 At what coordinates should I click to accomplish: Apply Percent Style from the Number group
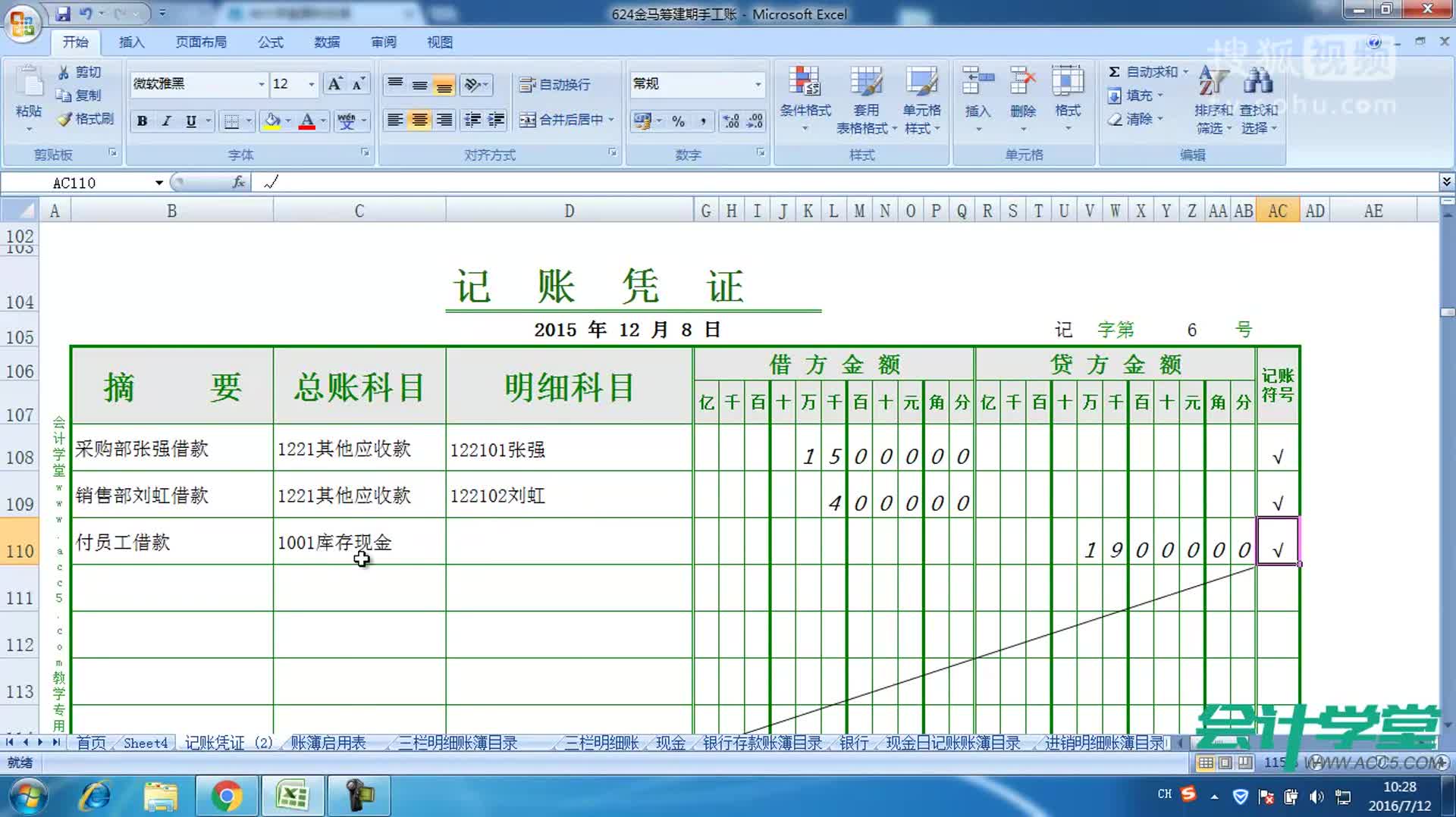tap(679, 121)
